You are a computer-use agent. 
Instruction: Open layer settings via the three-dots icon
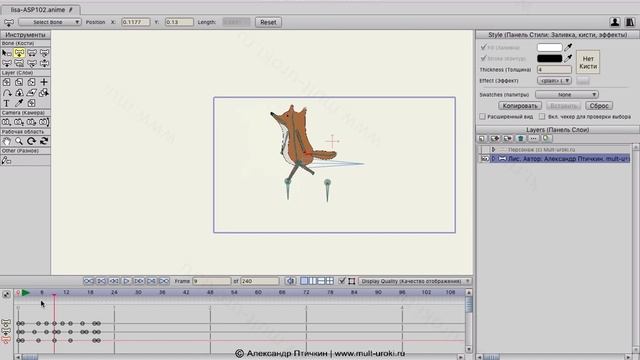coord(533,139)
